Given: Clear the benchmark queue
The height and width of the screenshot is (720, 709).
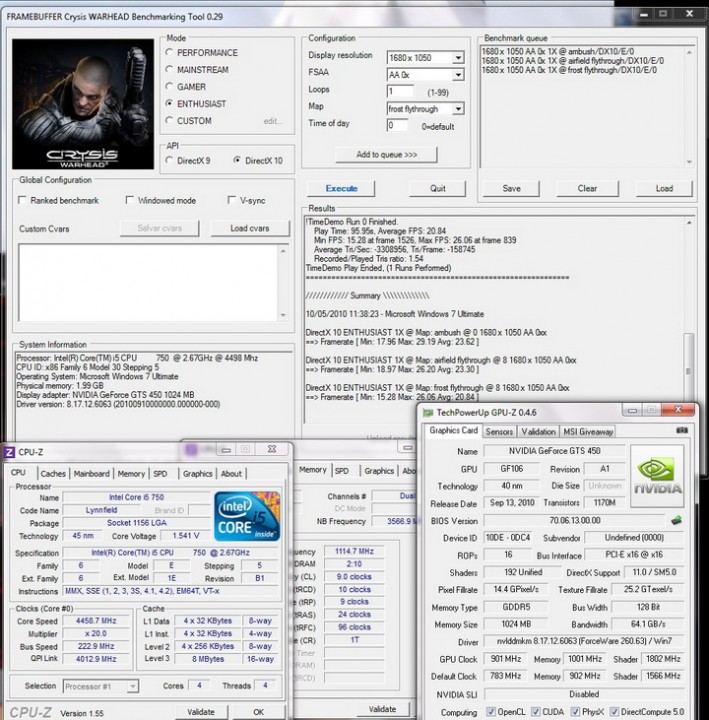Looking at the screenshot, I should 587,188.
